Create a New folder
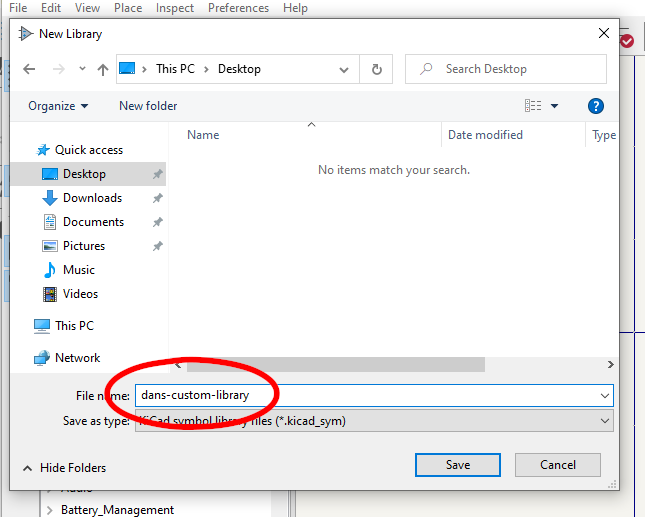645x517 pixels. 148,106
